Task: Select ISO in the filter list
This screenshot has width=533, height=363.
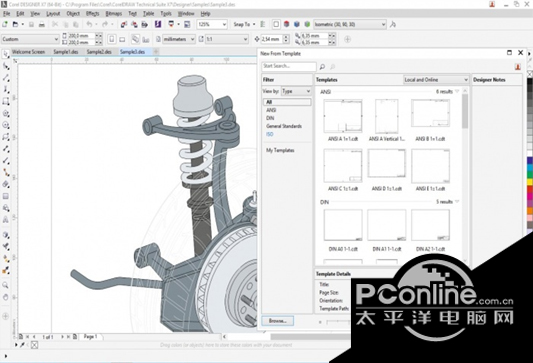Action: point(270,134)
